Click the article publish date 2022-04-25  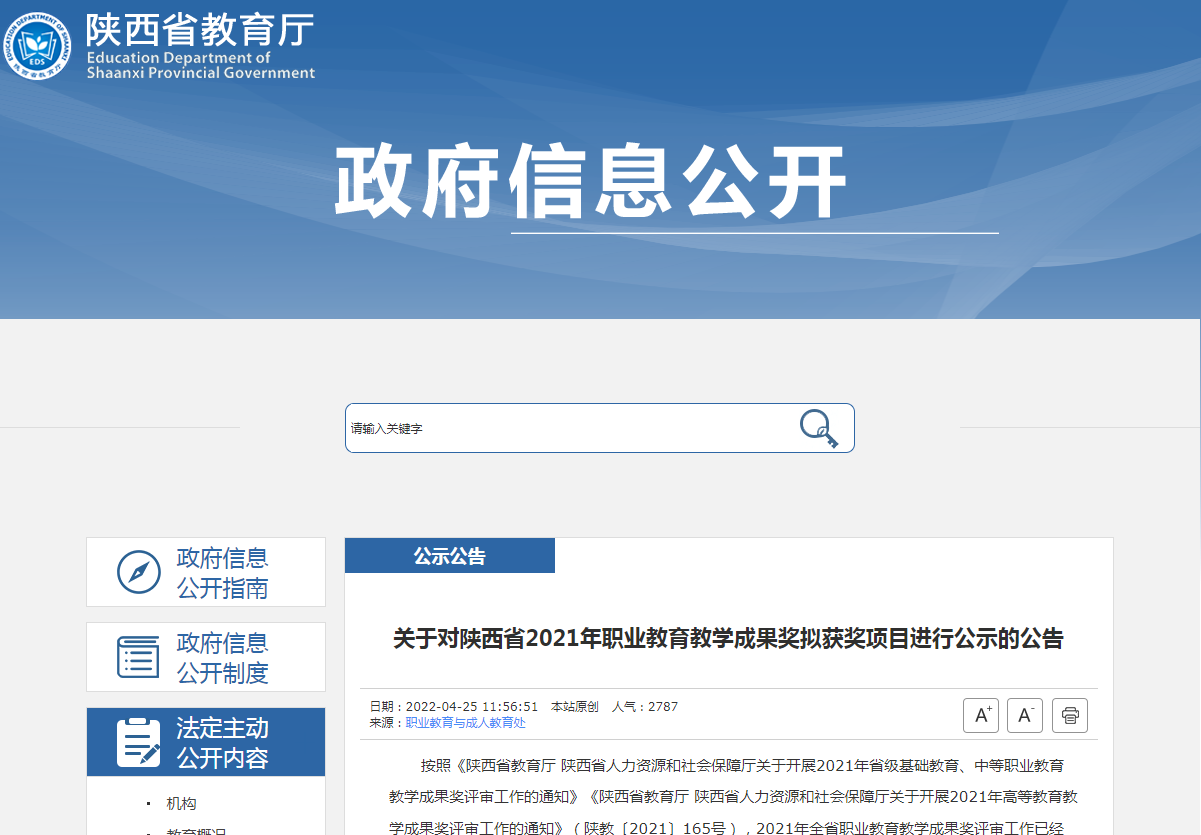471,706
